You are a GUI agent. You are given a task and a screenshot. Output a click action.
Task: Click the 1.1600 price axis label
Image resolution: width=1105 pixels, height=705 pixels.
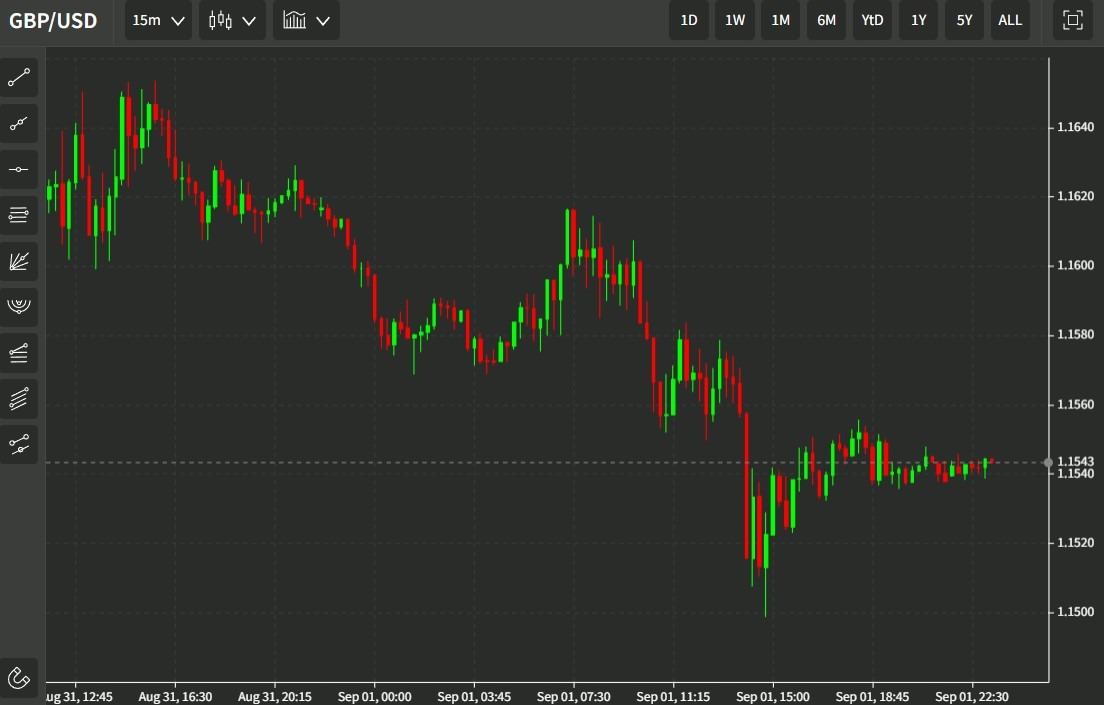click(x=1075, y=265)
